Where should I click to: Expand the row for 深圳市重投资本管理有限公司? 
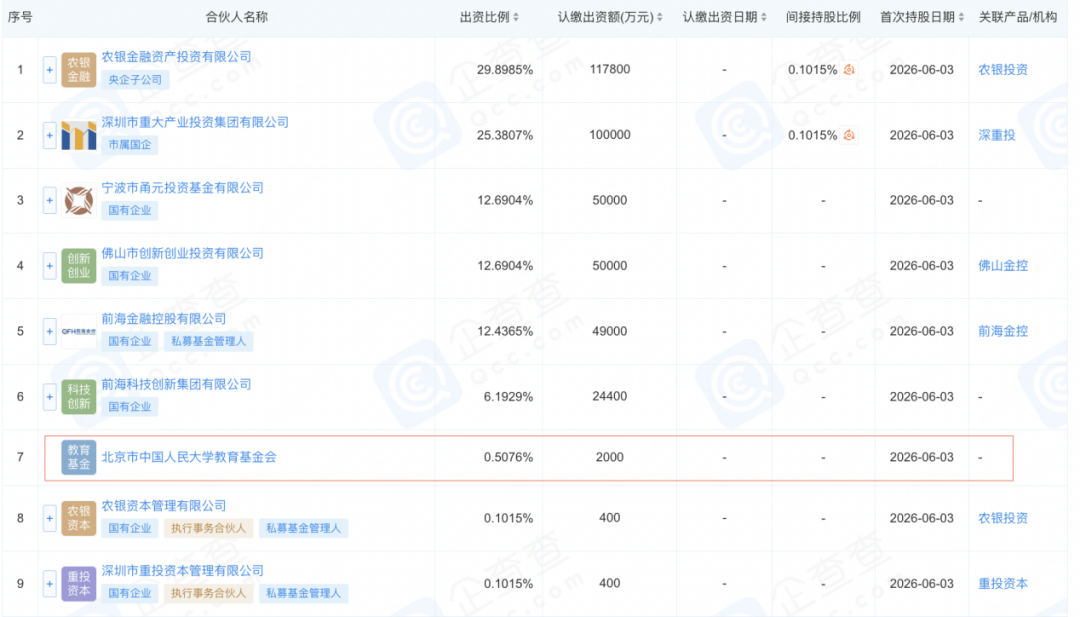click(50, 583)
